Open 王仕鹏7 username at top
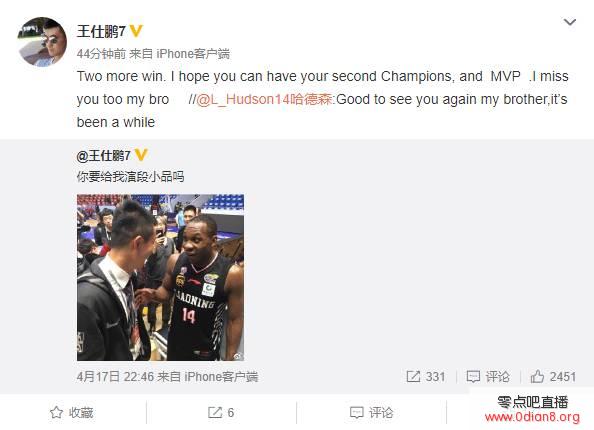594x430 pixels. coord(101,31)
